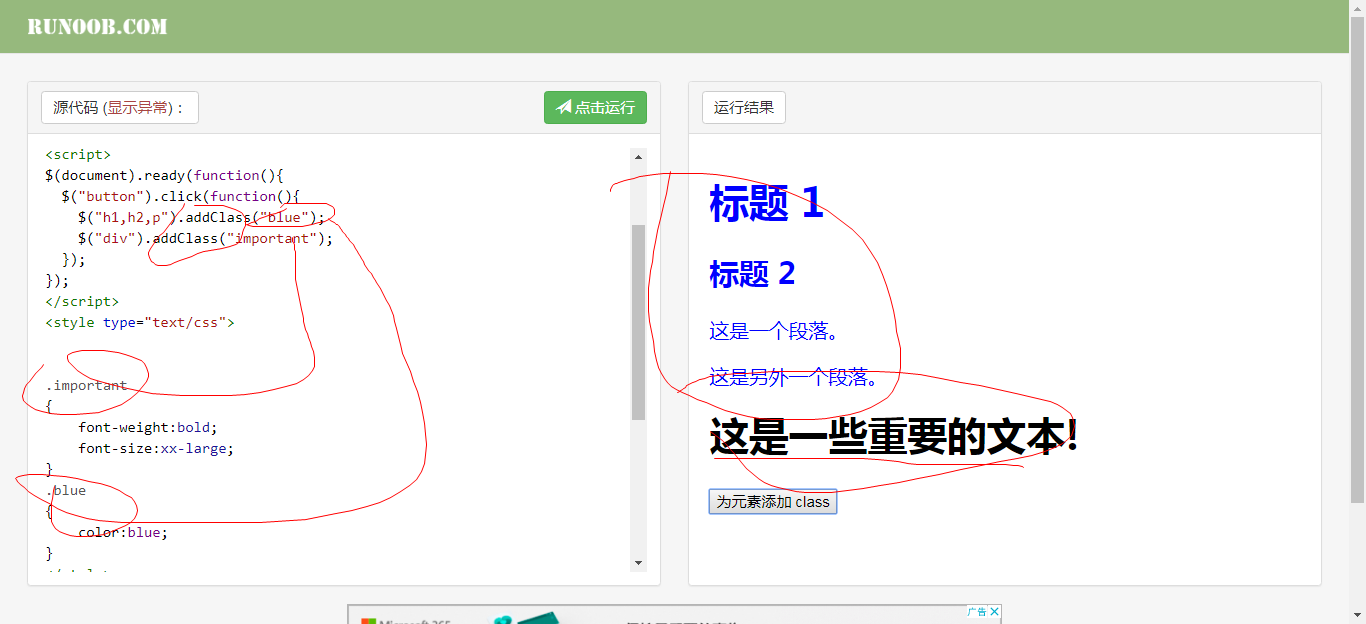
Task: Click the code editor vertical scrollbar thumb
Action: (x=639, y=322)
